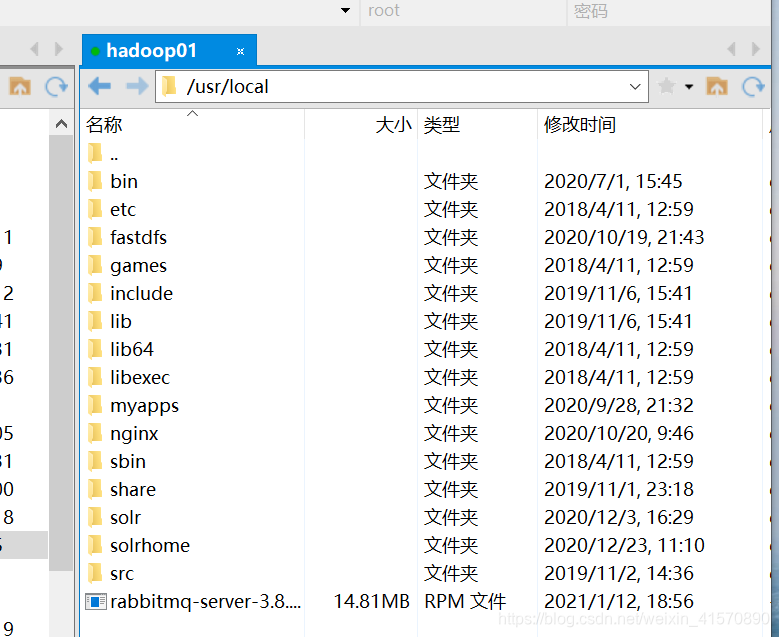Image resolution: width=779 pixels, height=637 pixels.
Task: Click the date 2019/11/1, 23:18
Action: 619,489
